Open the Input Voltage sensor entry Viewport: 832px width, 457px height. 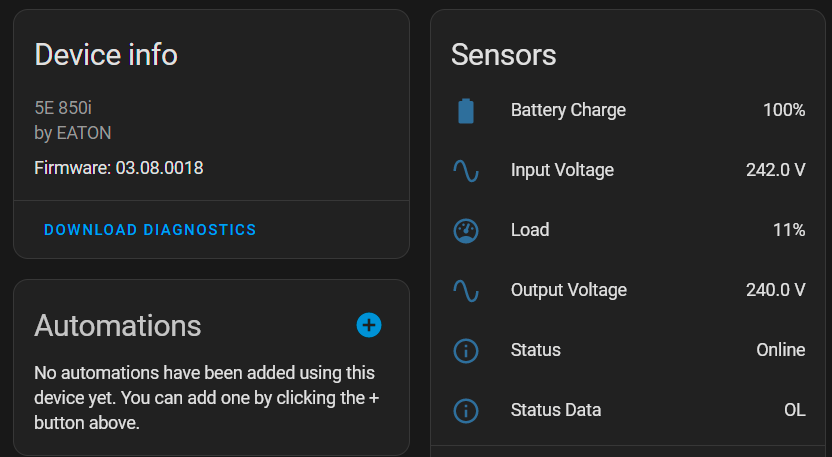click(x=628, y=170)
